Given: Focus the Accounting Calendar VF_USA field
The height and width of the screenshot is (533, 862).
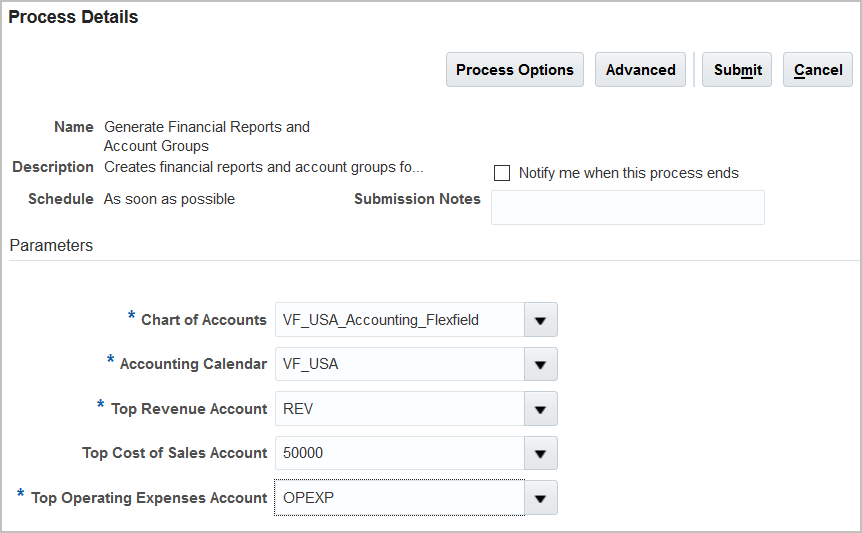Looking at the screenshot, I should coord(399,364).
